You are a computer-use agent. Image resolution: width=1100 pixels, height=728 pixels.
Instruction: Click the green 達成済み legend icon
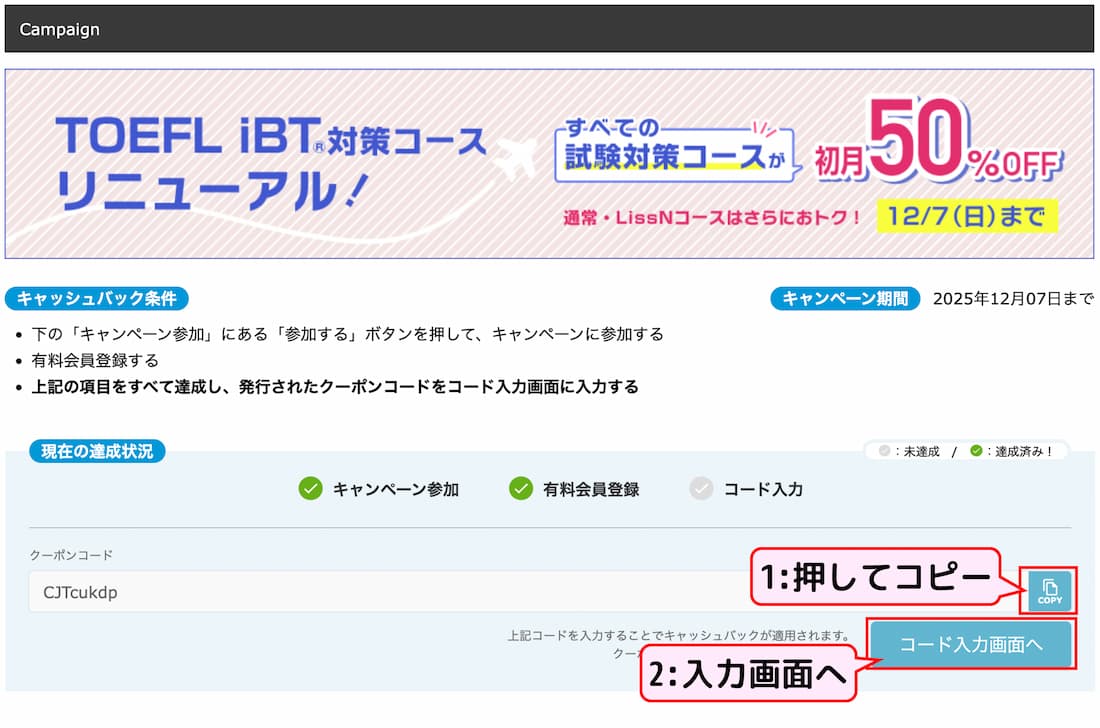tap(976, 451)
